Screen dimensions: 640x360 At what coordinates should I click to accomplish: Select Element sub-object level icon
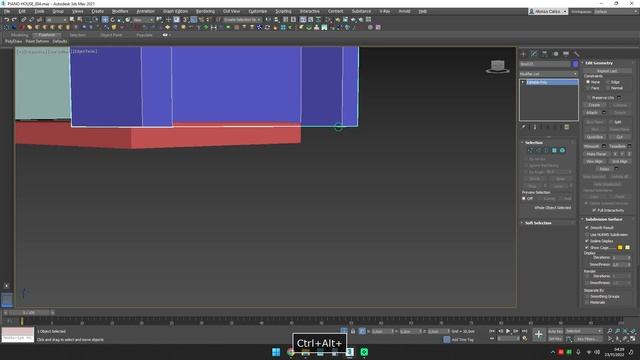(x=562, y=151)
